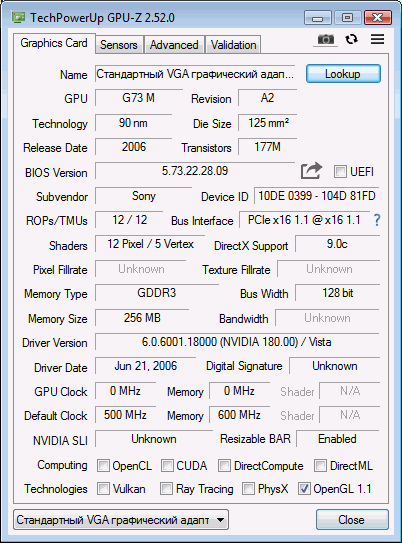
Task: Click the Digital Signature Unknown field
Action: click(x=334, y=366)
